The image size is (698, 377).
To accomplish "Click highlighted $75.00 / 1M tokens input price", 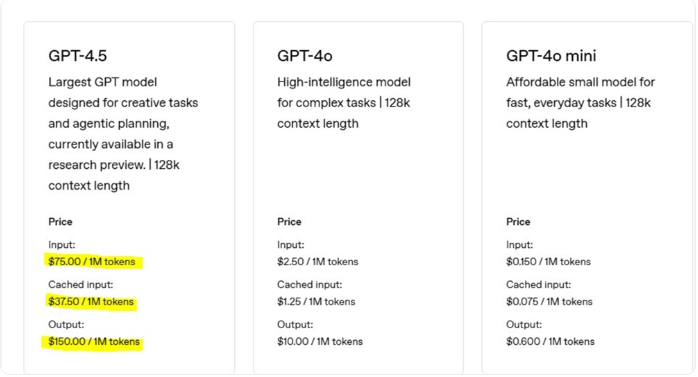I will pyautogui.click(x=92, y=261).
